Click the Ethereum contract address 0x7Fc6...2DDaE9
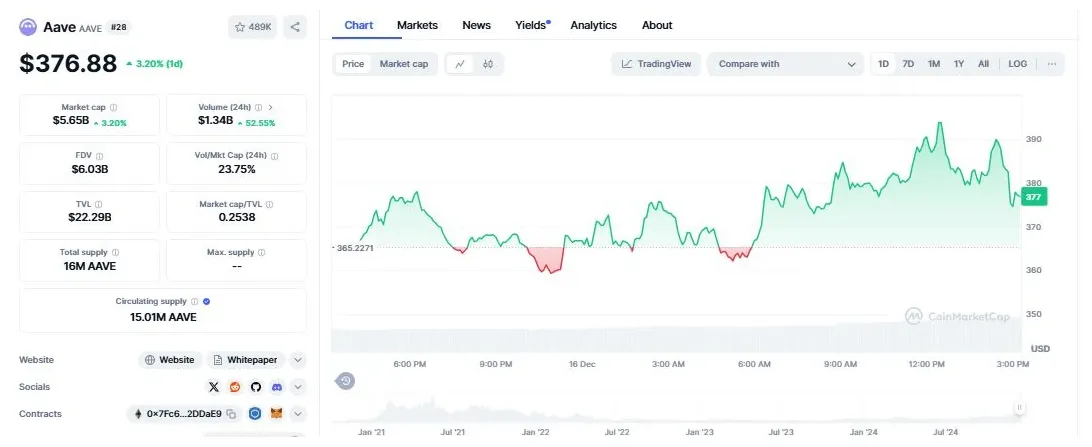Screen dimensions: 1092x447 [x=184, y=414]
